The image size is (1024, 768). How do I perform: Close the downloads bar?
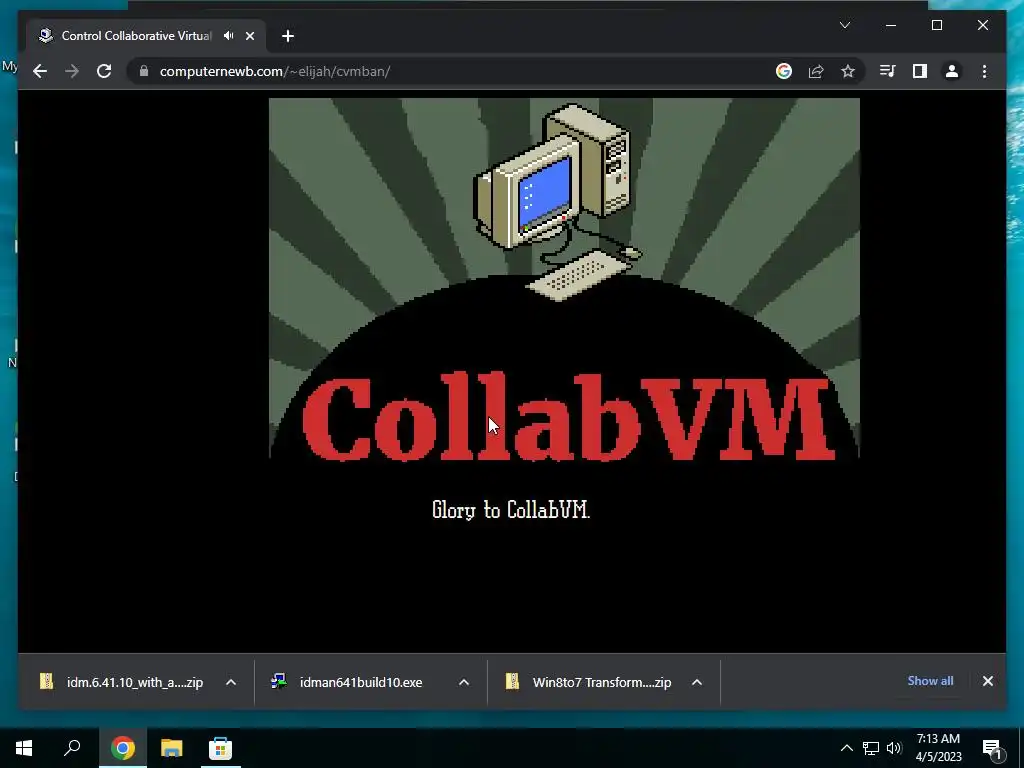987,681
